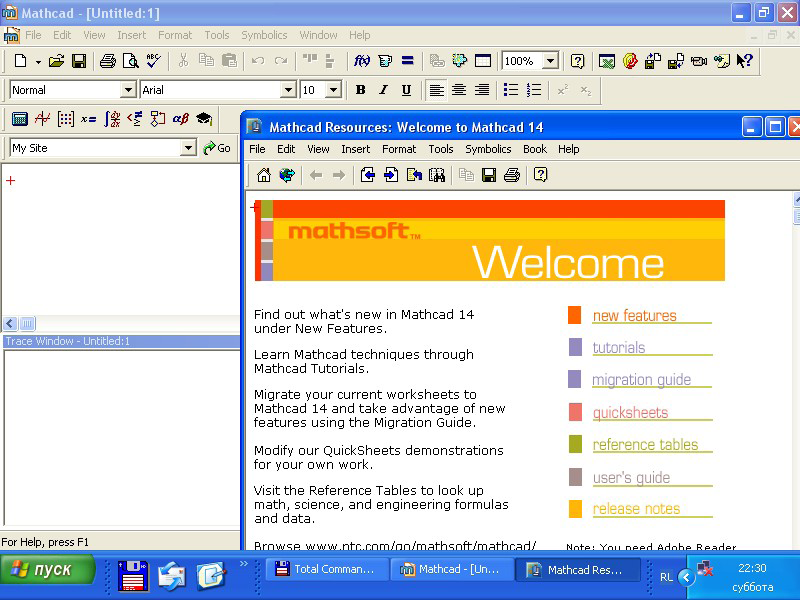Screen dimensions: 800x600
Task: Enable Align Left paragraph button
Action: [x=436, y=90]
